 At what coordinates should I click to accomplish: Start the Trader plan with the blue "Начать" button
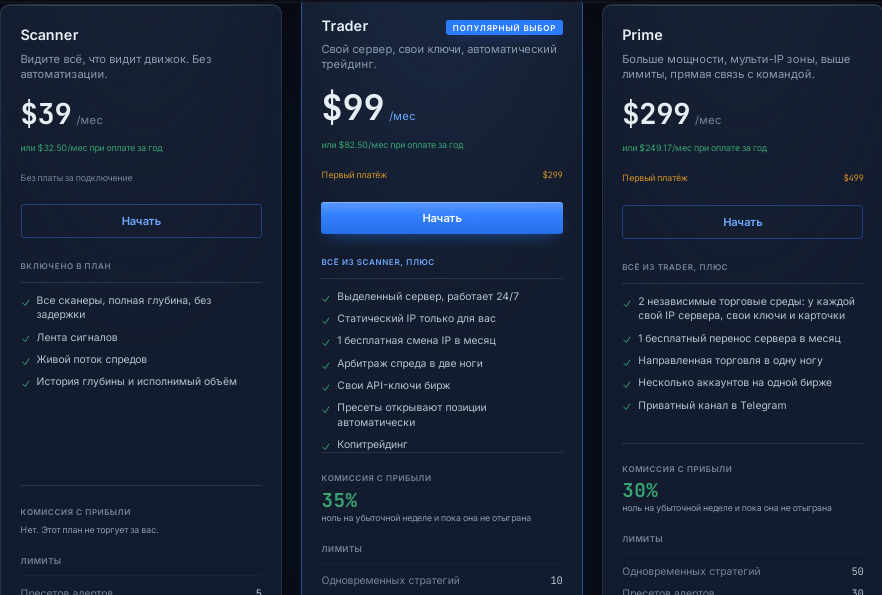[442, 218]
